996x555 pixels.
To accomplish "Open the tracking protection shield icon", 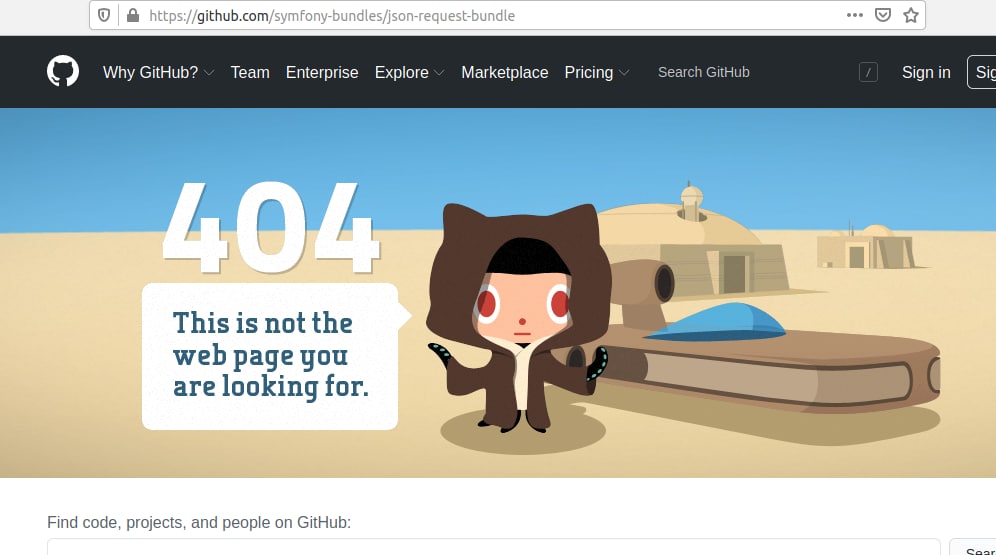I will point(104,15).
